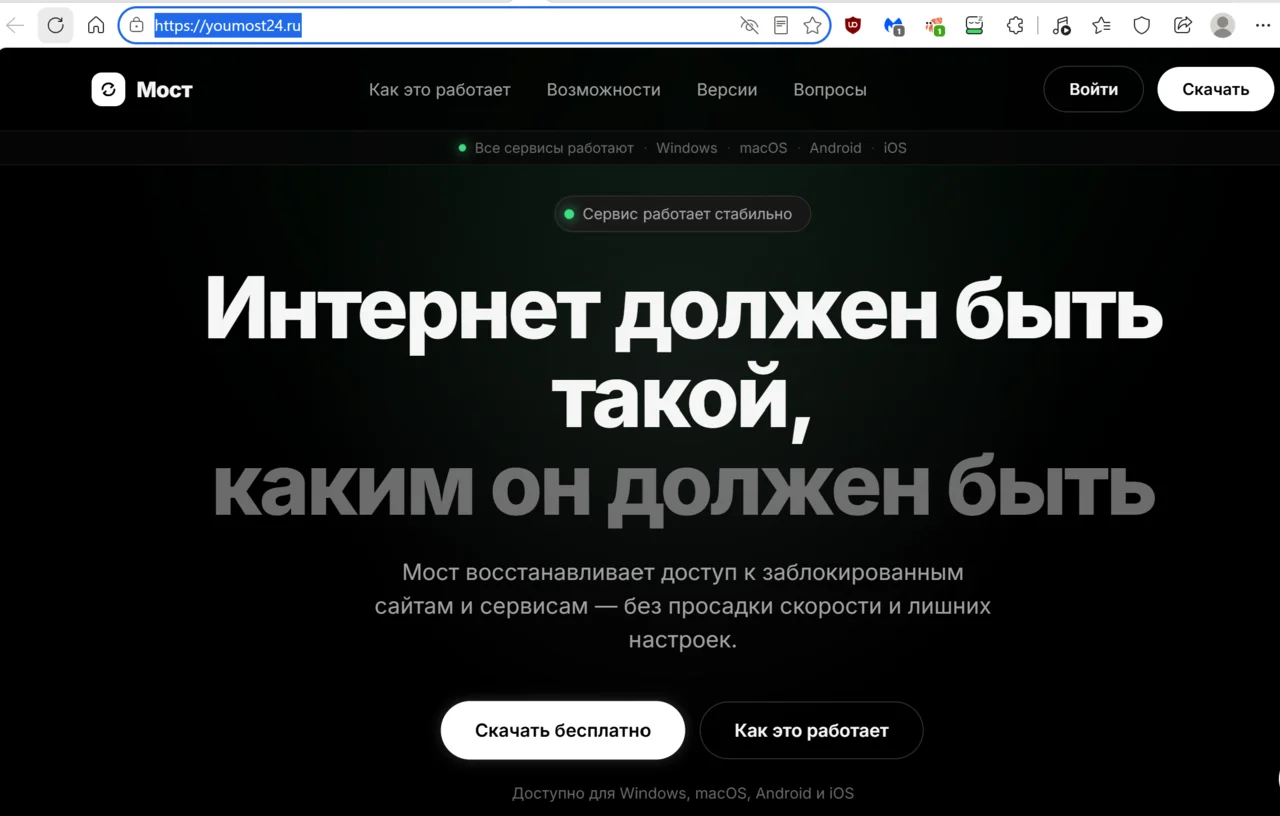The image size is (1280, 816).
Task: Click the Все сервисы работают status text
Action: 554,148
